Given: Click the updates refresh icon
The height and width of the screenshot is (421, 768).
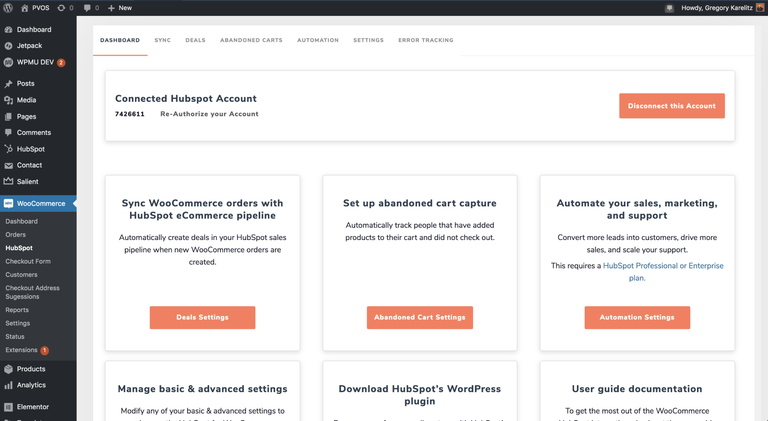Looking at the screenshot, I should [61, 8].
